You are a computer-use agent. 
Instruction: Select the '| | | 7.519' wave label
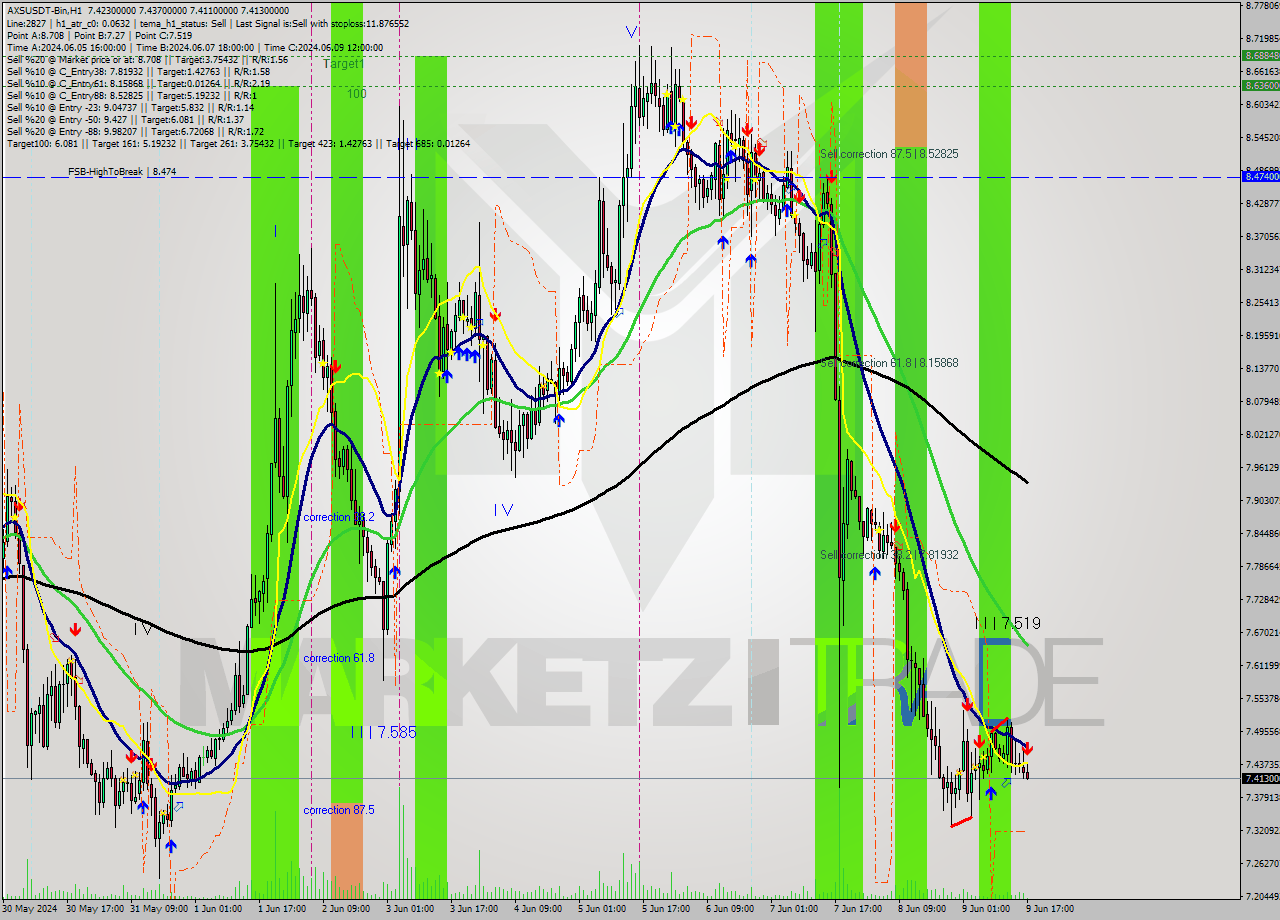coord(1008,623)
